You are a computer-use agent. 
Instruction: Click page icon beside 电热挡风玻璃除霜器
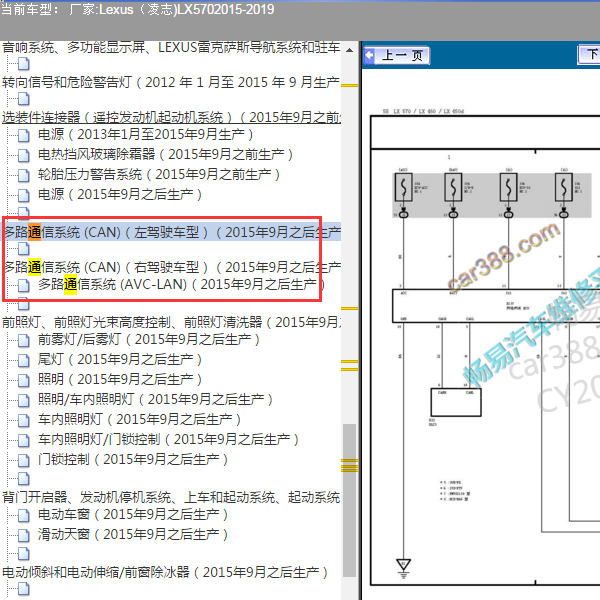pyautogui.click(x=24, y=155)
